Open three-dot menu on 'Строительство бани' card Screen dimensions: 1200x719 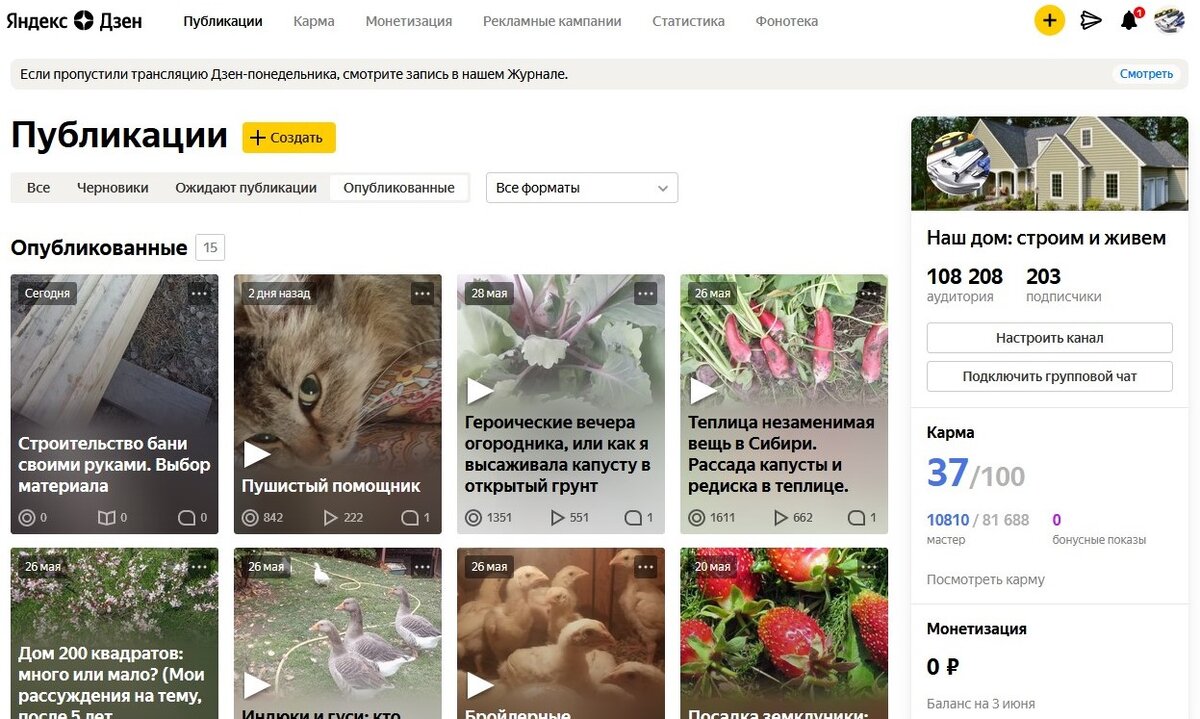[199, 293]
